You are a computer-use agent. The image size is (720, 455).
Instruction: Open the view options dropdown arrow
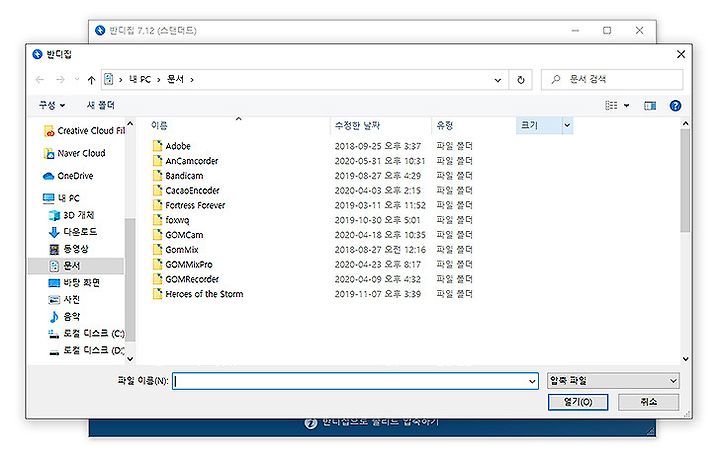point(626,106)
